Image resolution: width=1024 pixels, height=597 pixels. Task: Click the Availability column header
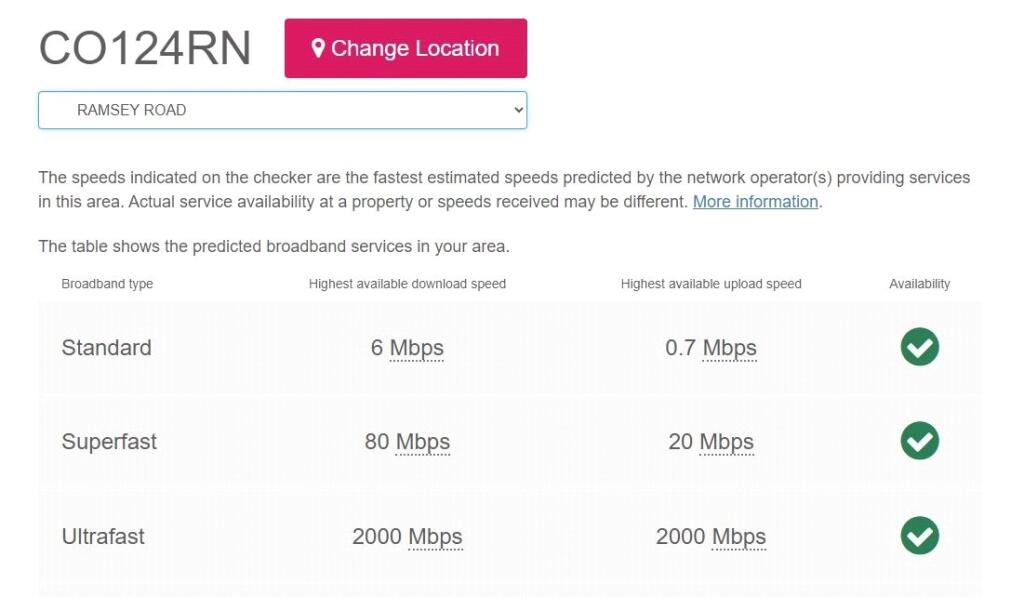click(919, 284)
